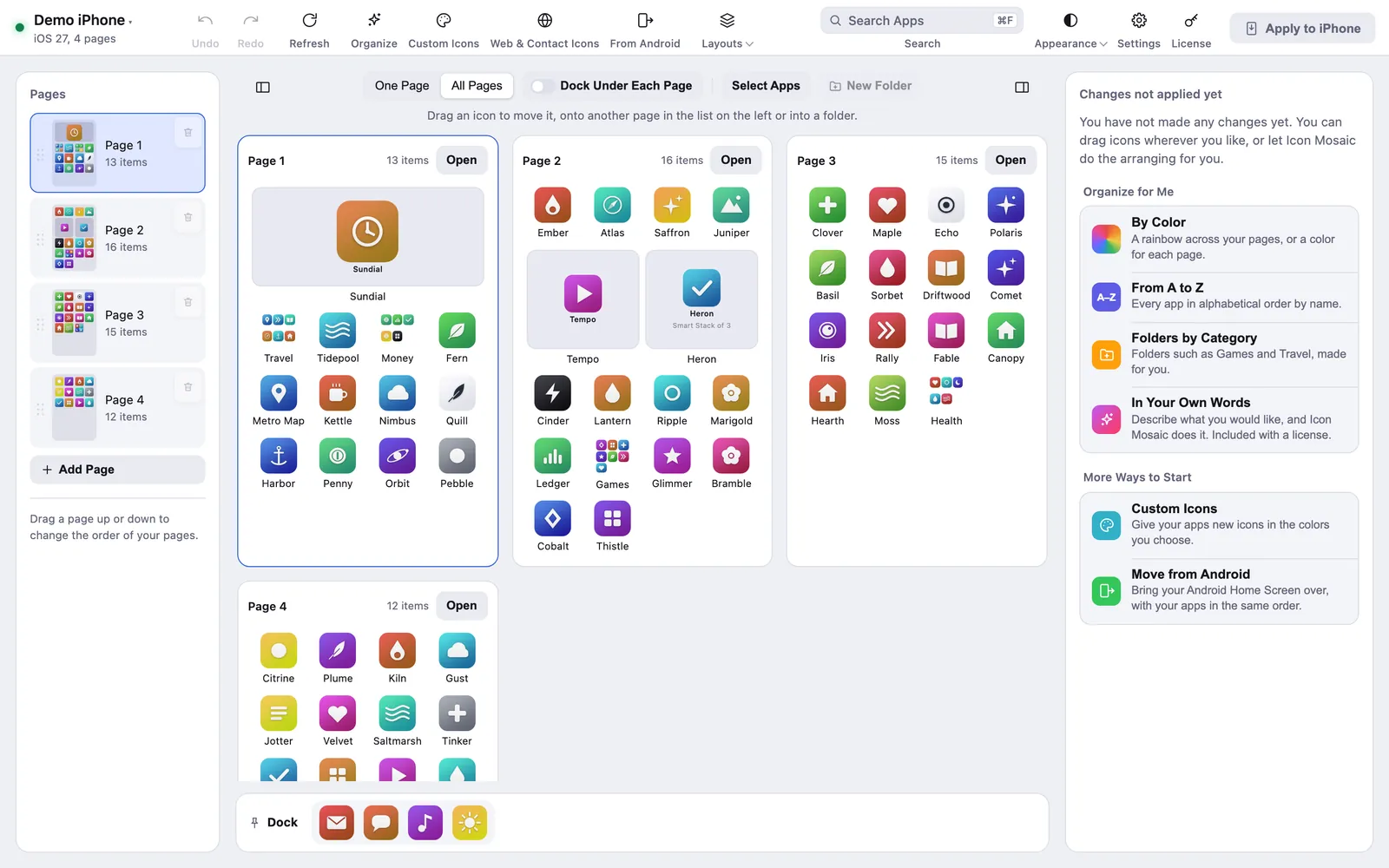Click Apply to iPhone button
Image resolution: width=1389 pixels, height=868 pixels.
[x=1302, y=29]
